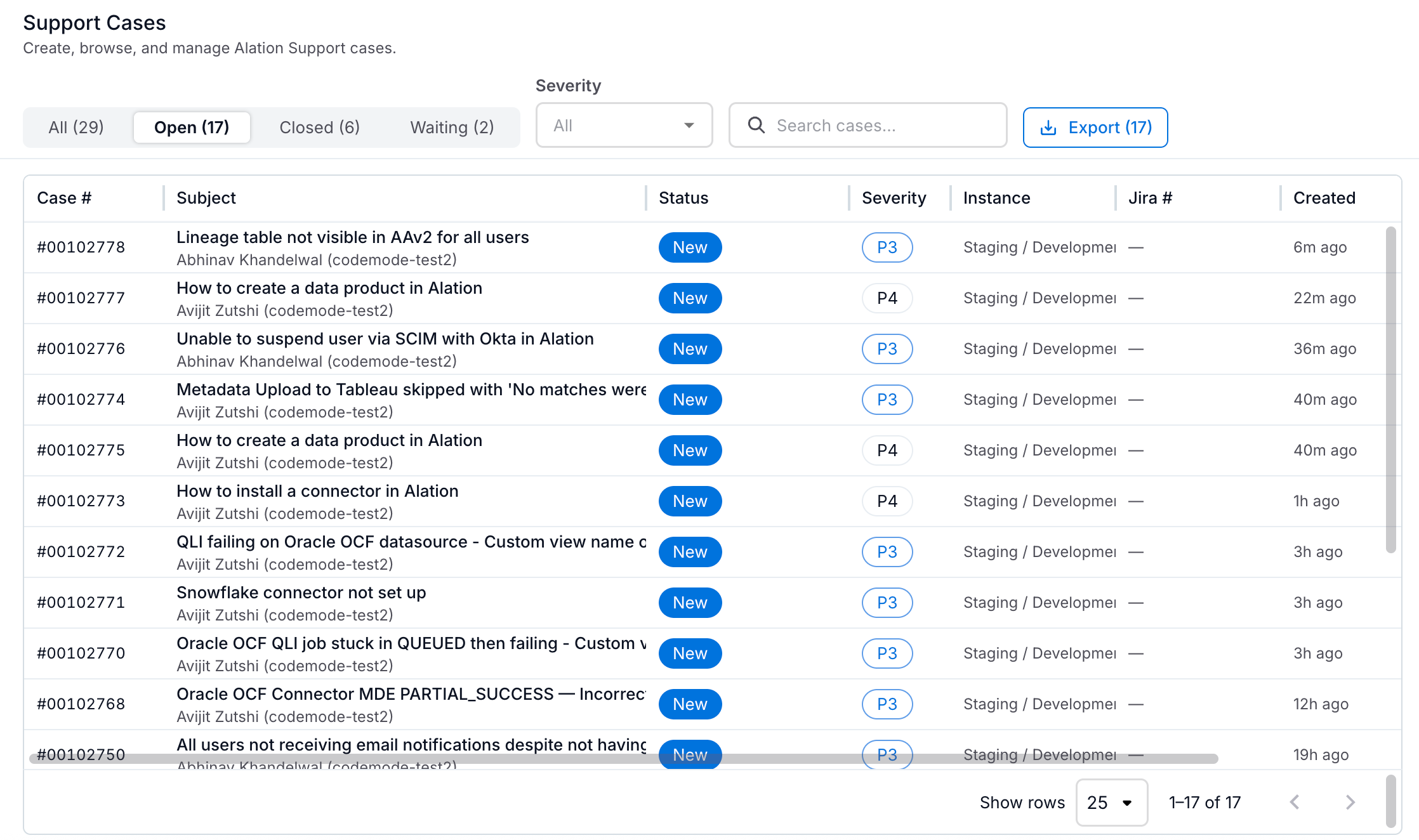Screen dimensions: 1419x840
Task: Switch to the All (29) tab
Action: [x=76, y=128]
